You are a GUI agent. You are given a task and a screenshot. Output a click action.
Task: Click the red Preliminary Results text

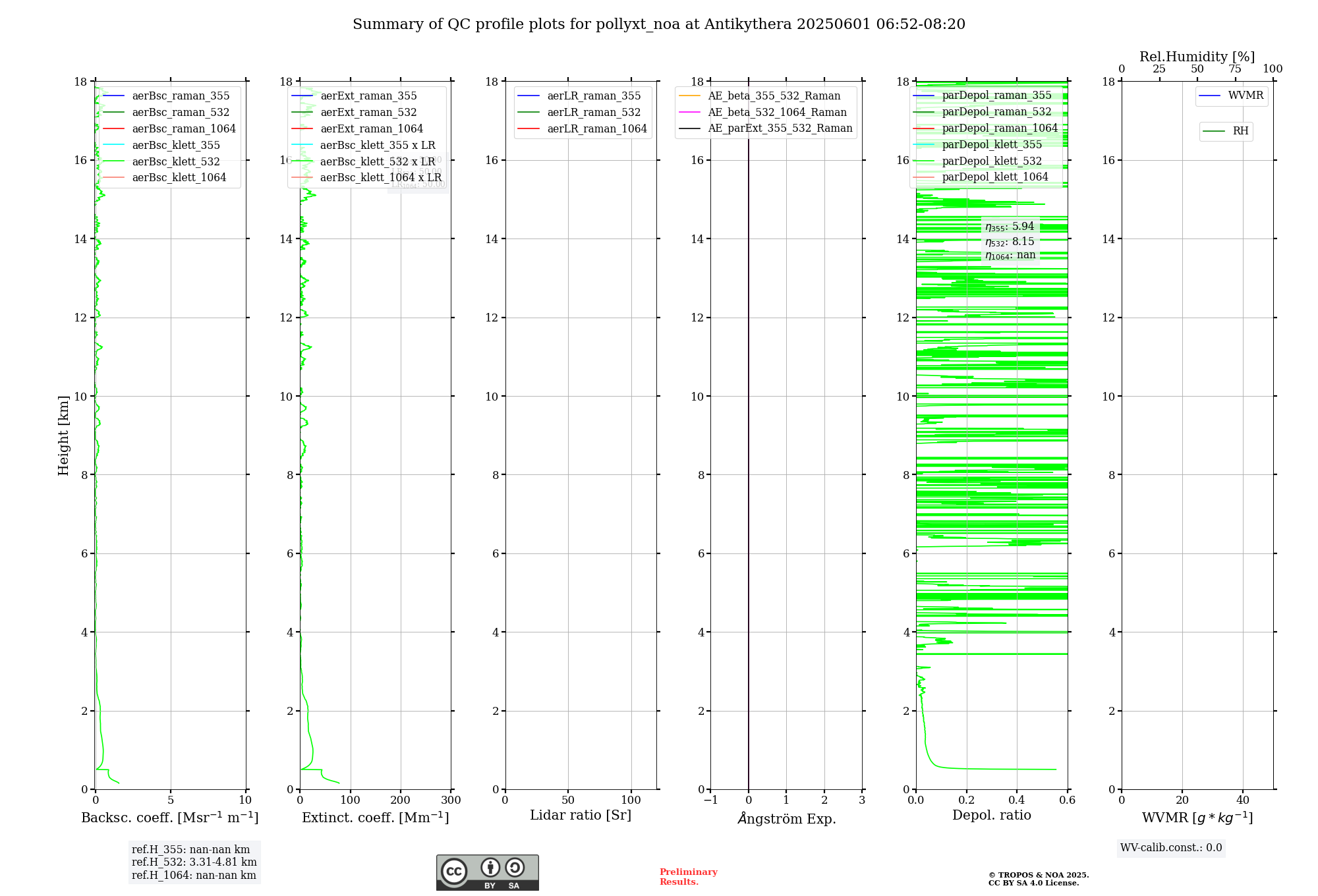(688, 877)
